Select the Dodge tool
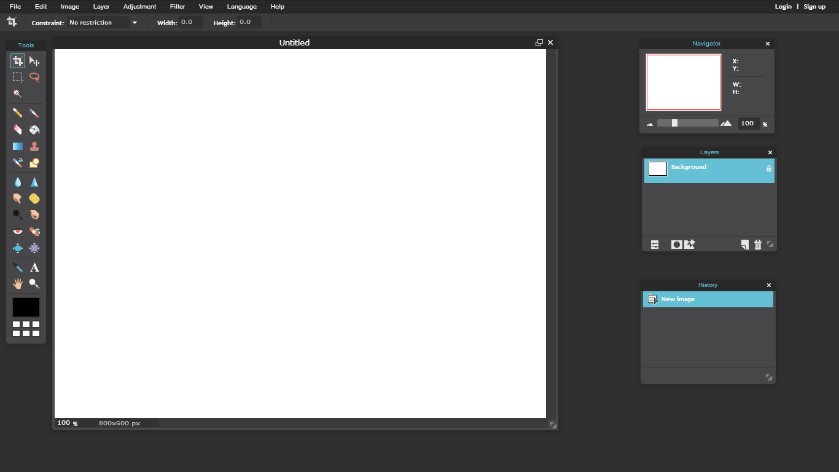Image resolution: width=839 pixels, height=472 pixels. click(18, 215)
